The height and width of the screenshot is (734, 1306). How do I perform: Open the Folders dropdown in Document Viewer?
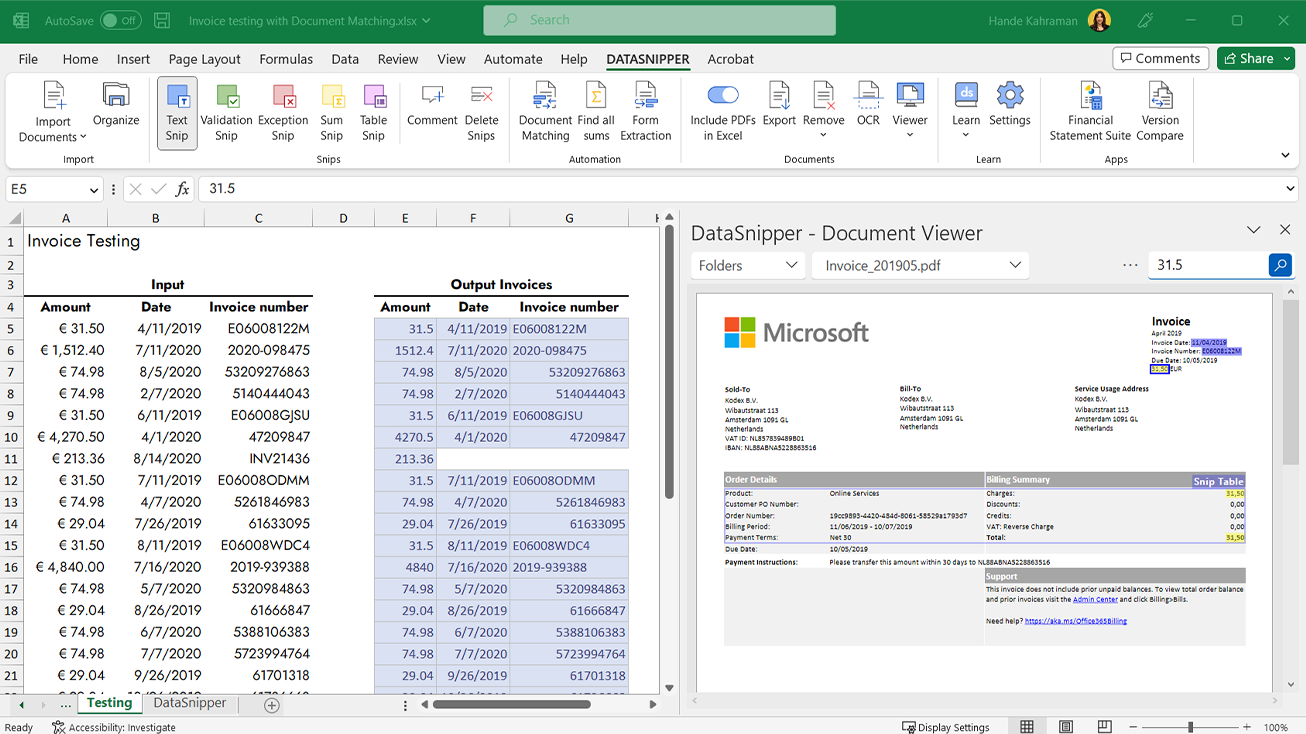tap(747, 265)
